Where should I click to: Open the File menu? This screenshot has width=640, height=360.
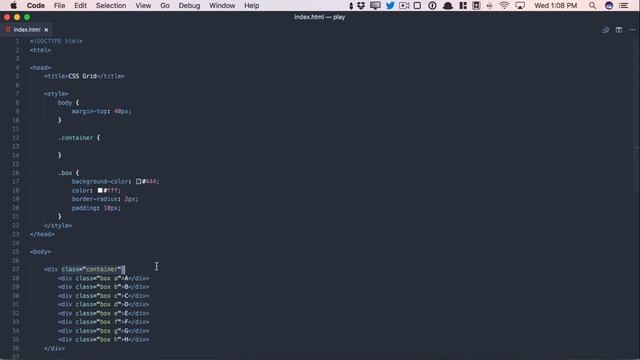click(x=60, y=6)
